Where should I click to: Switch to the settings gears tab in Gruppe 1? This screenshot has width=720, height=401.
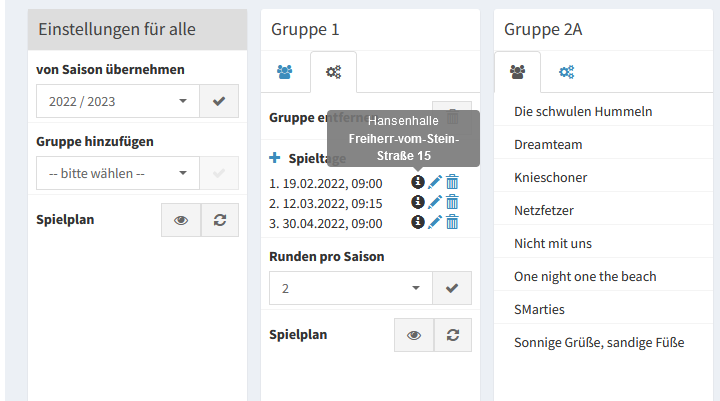pyautogui.click(x=333, y=72)
